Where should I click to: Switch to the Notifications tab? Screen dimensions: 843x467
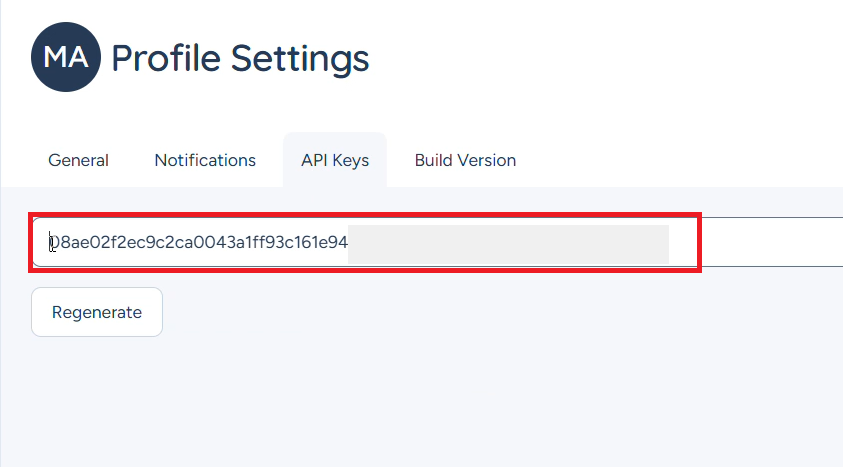tap(205, 160)
